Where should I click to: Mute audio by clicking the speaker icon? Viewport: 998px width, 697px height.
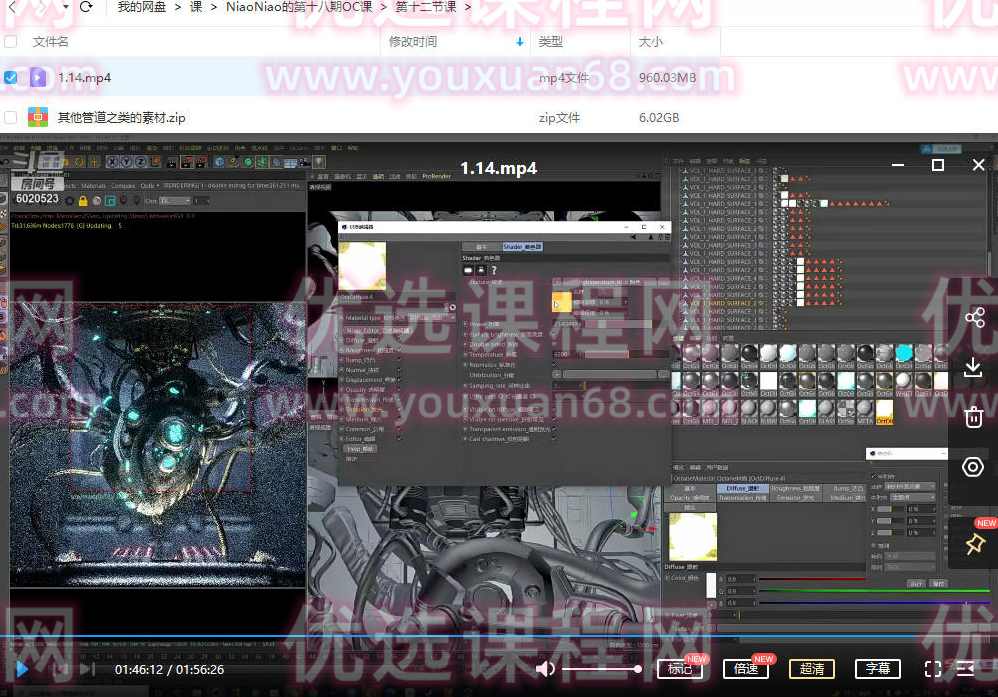tap(545, 669)
